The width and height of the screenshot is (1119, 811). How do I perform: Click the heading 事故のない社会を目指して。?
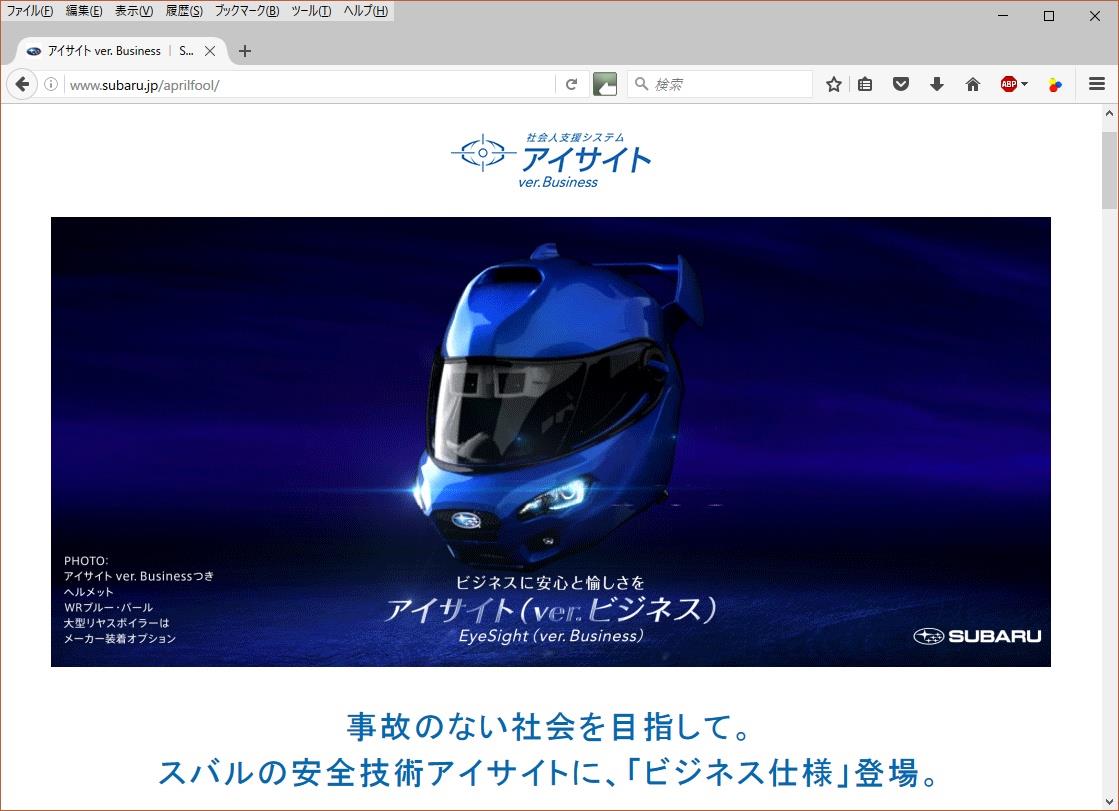click(550, 727)
